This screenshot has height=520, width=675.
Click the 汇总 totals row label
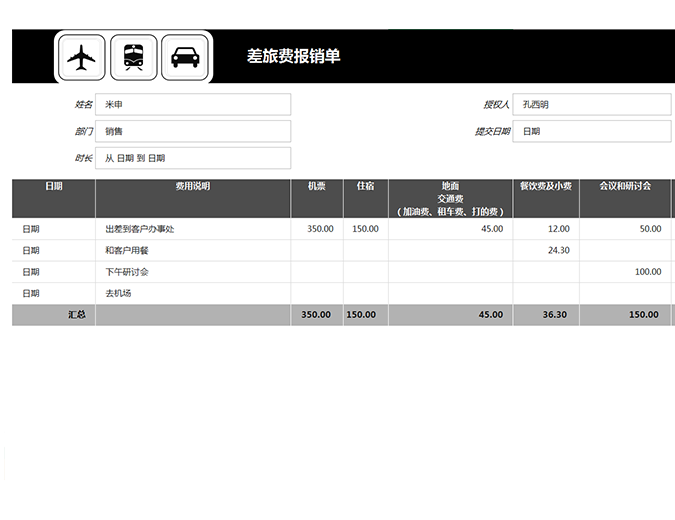coord(54,315)
